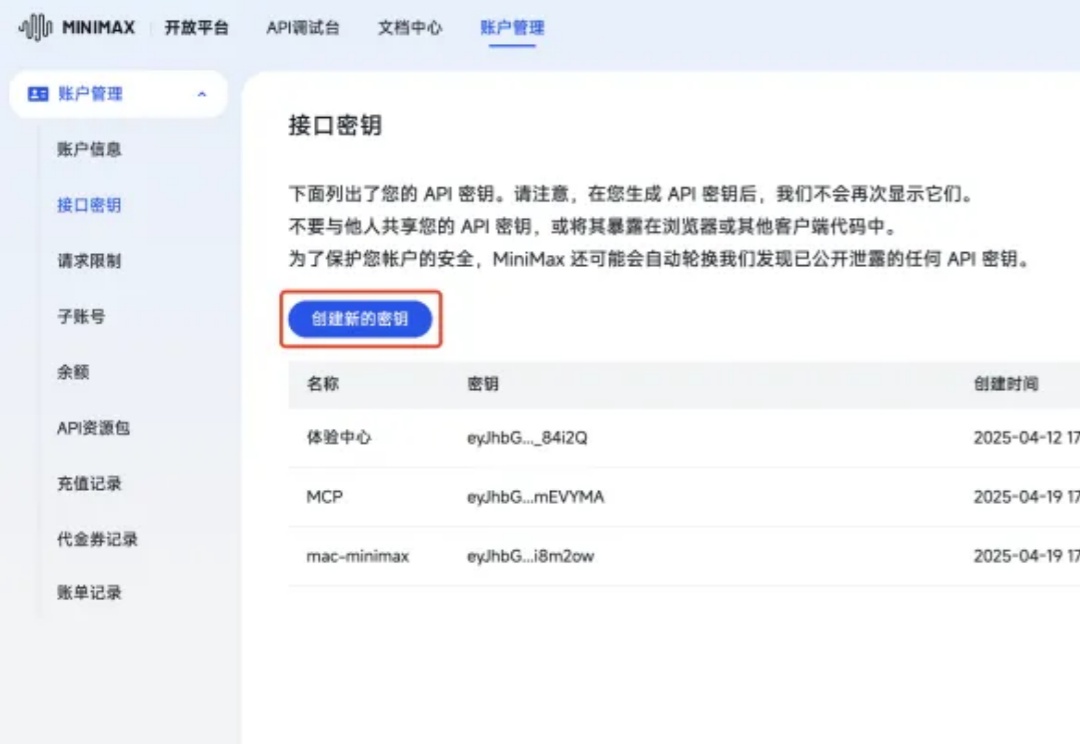The width and height of the screenshot is (1080, 744).
Task: Select the MCP key name
Action: pos(324,497)
